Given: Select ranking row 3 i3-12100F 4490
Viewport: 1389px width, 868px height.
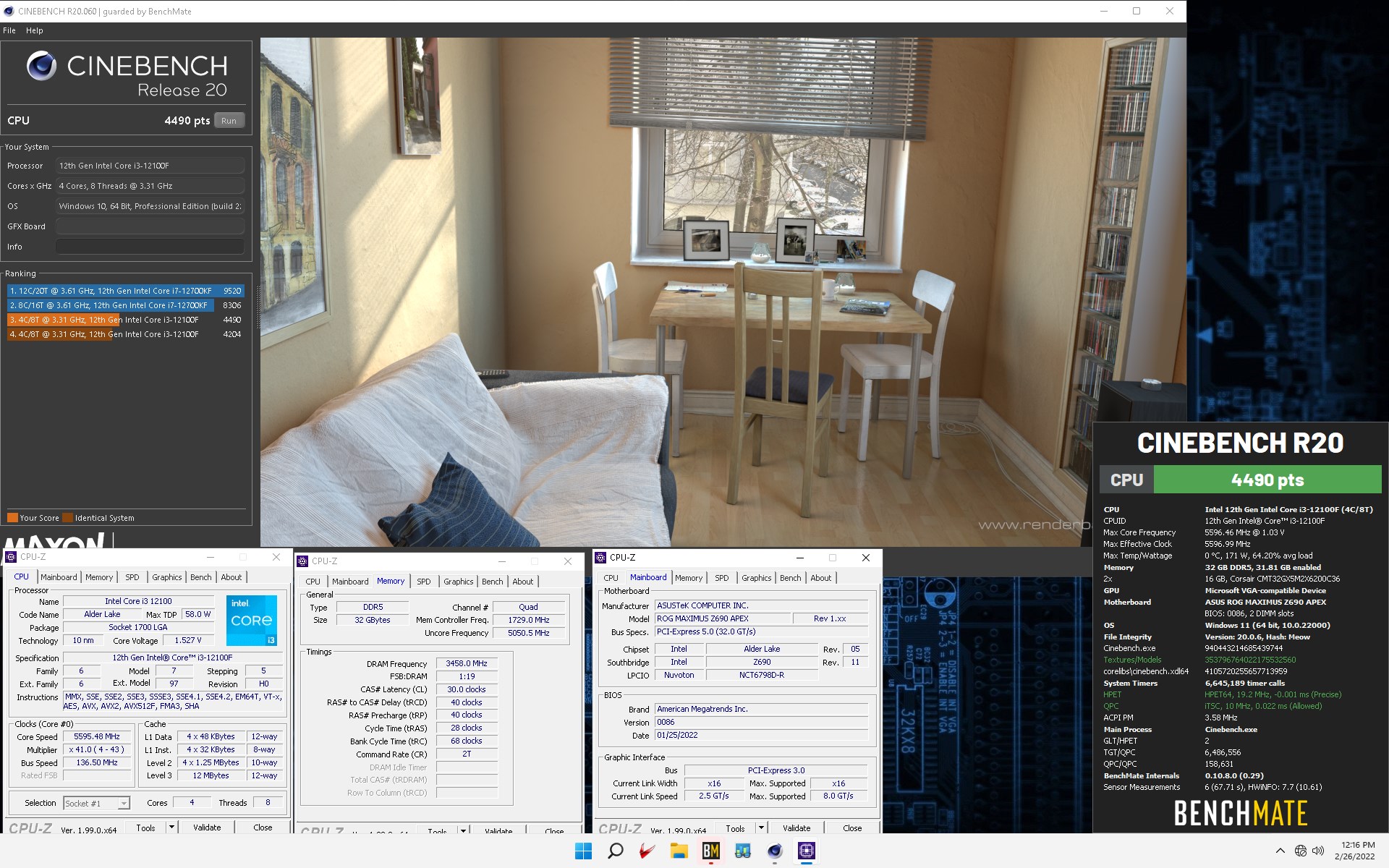Looking at the screenshot, I should [126, 320].
